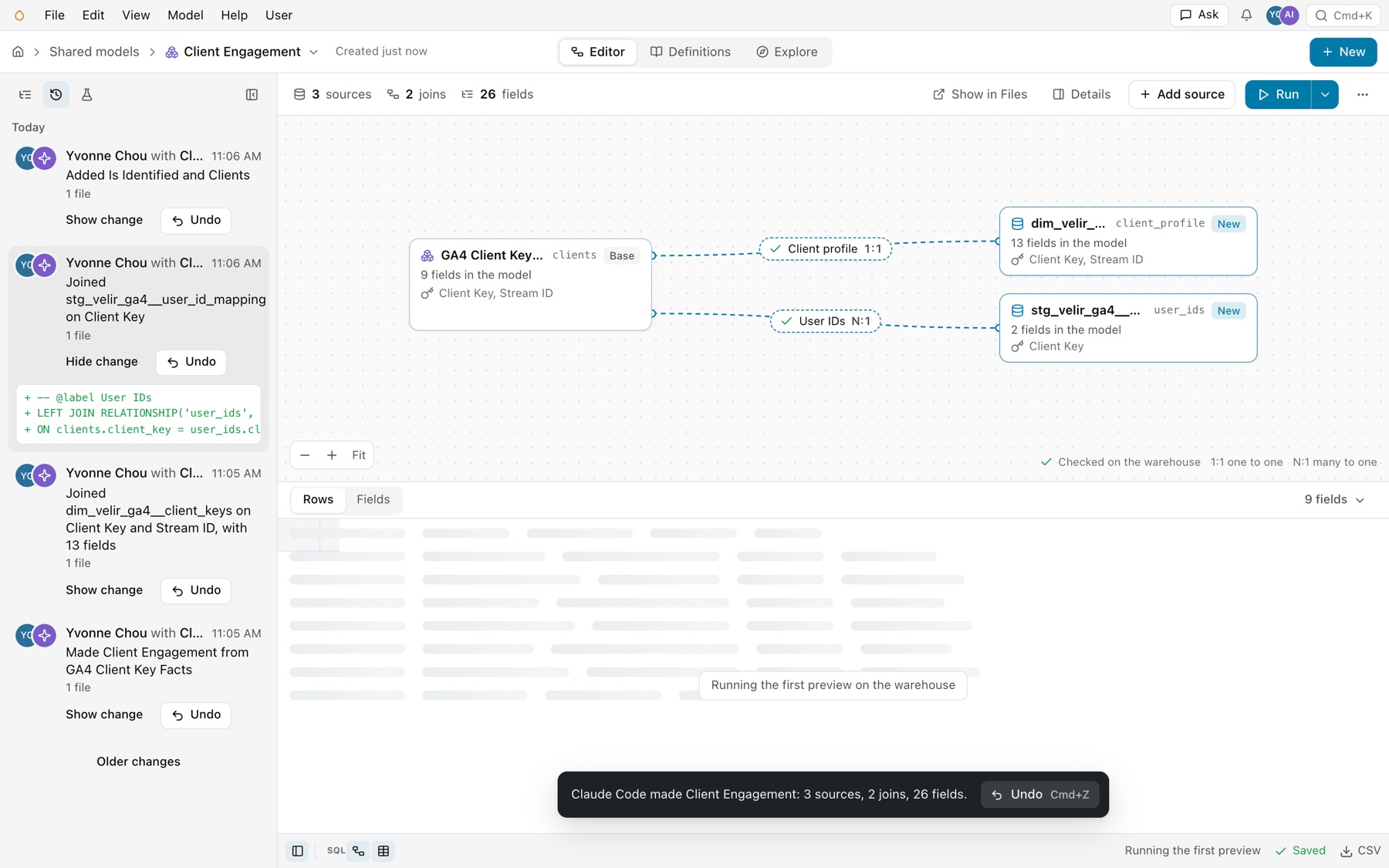Toggle the bottom-bar sidebar panel icon

click(298, 851)
